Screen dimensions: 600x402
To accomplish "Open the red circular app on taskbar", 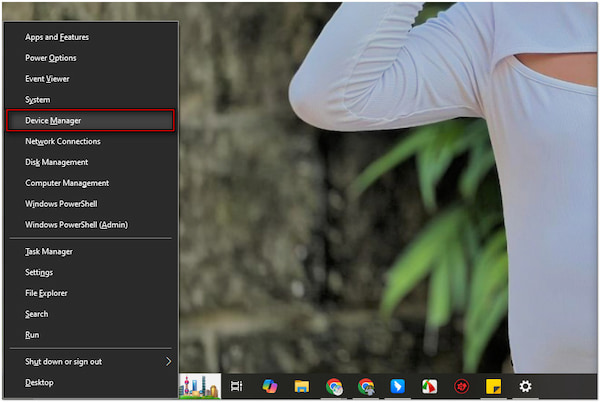I will [x=462, y=386].
